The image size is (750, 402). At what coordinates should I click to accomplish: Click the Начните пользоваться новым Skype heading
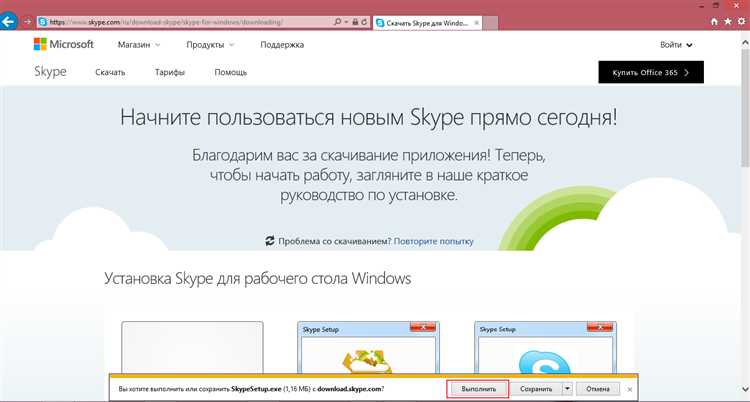(368, 117)
